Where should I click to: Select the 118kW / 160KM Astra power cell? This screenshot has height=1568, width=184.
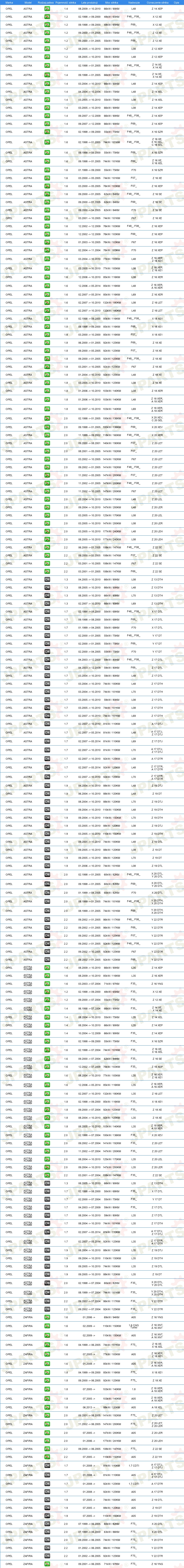pyautogui.click(x=112, y=435)
